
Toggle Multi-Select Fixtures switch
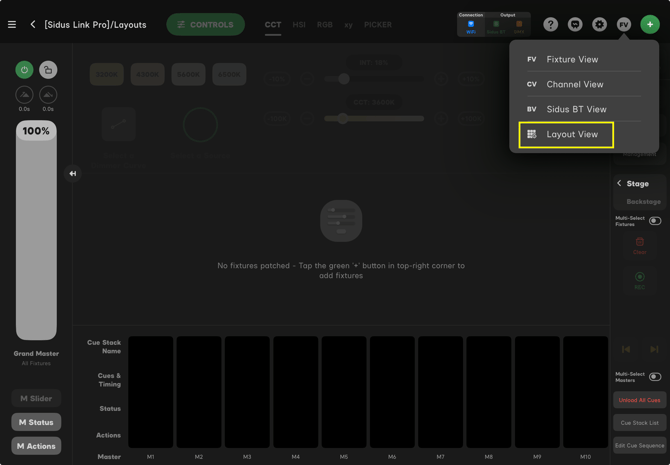pyautogui.click(x=655, y=221)
